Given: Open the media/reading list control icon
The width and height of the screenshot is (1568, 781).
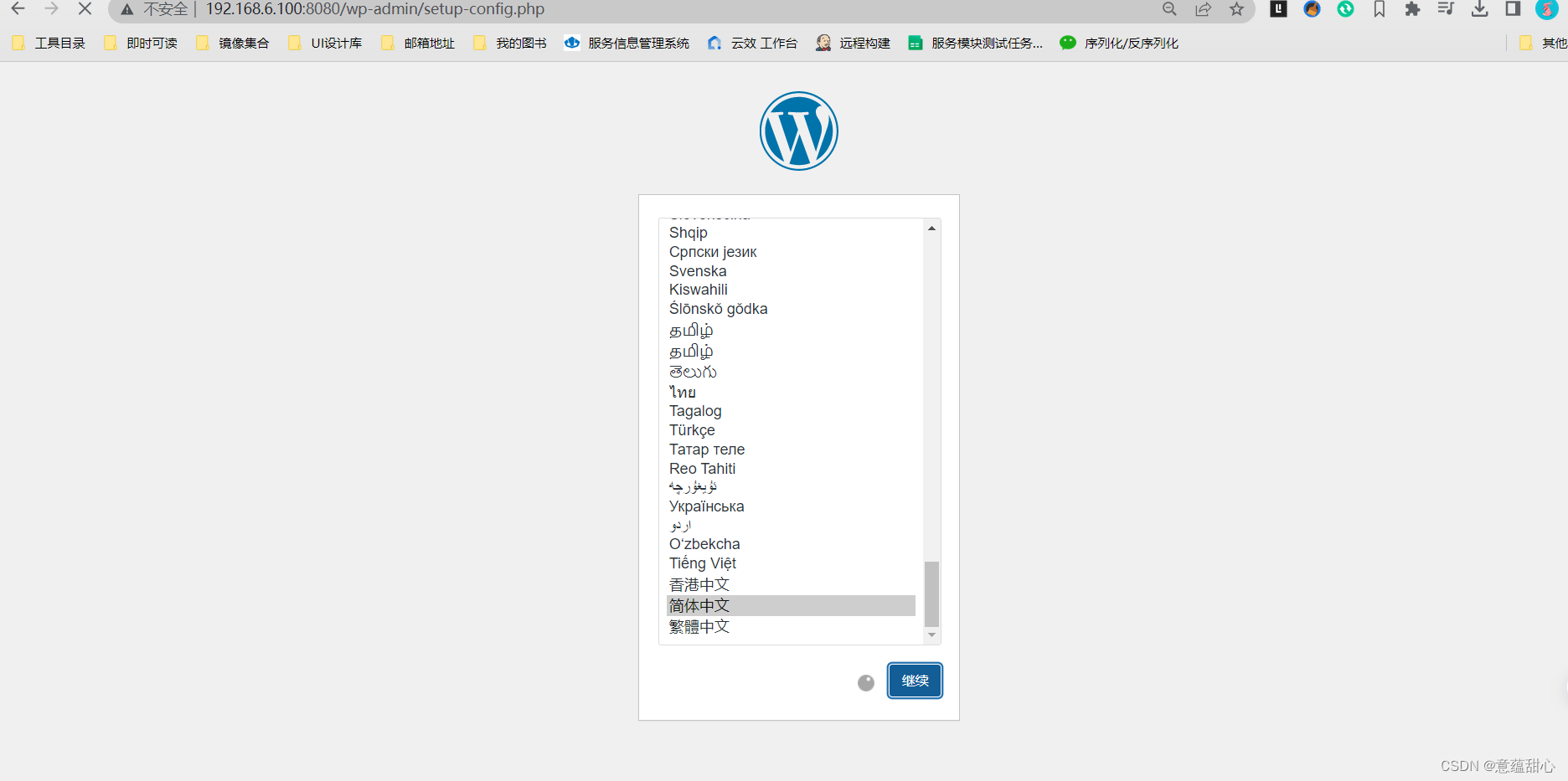Looking at the screenshot, I should [1446, 9].
